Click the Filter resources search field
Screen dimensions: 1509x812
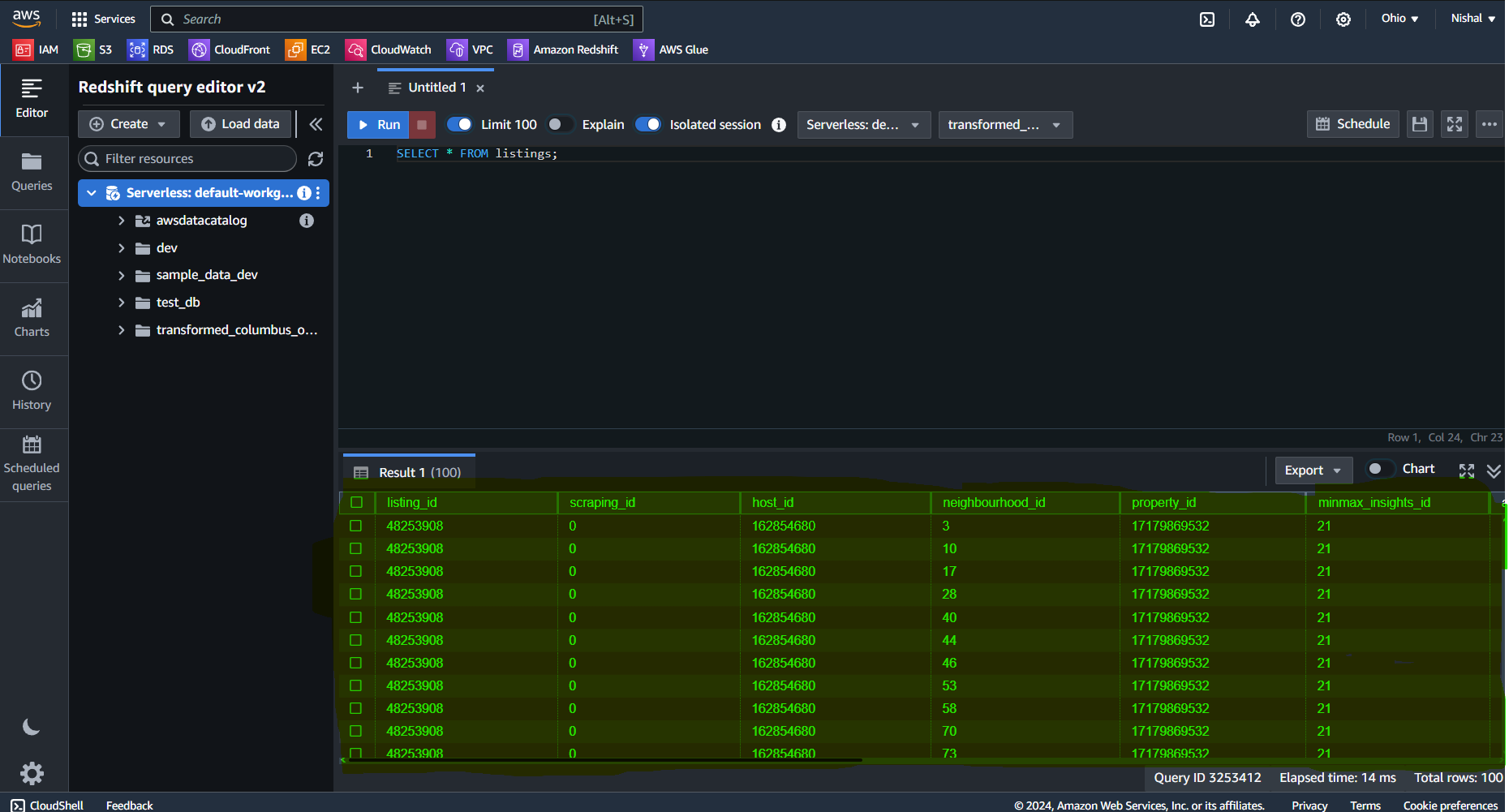point(187,159)
